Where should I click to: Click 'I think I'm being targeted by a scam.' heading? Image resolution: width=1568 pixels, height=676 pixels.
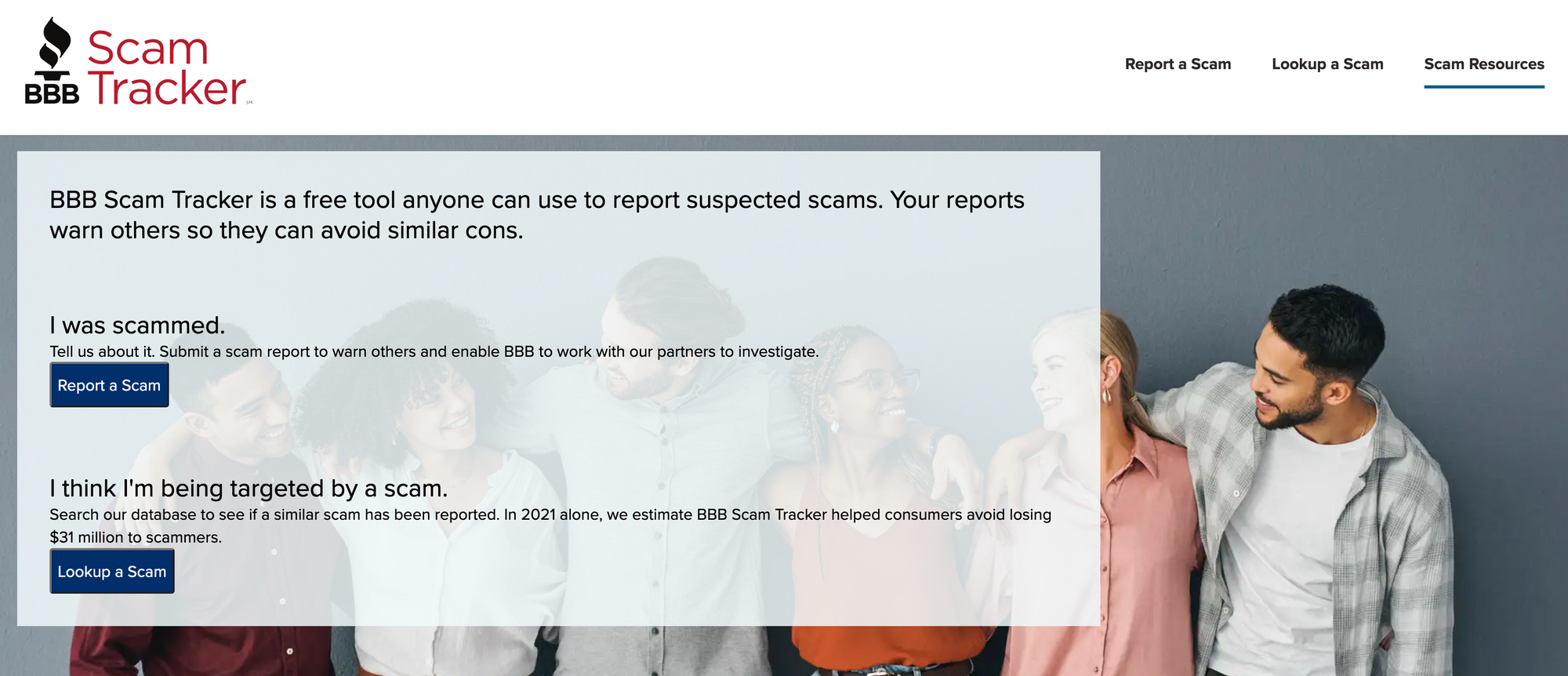pyautogui.click(x=249, y=489)
